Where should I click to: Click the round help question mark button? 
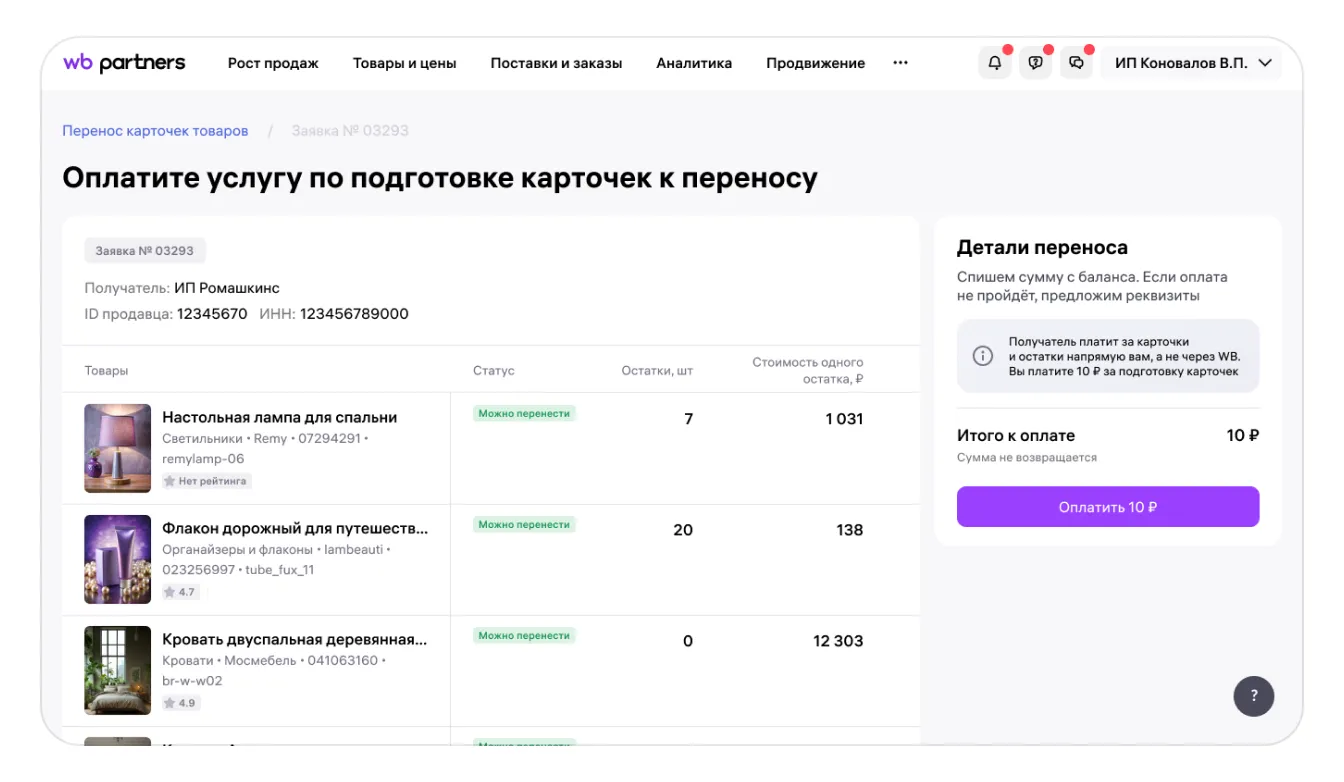[1253, 696]
